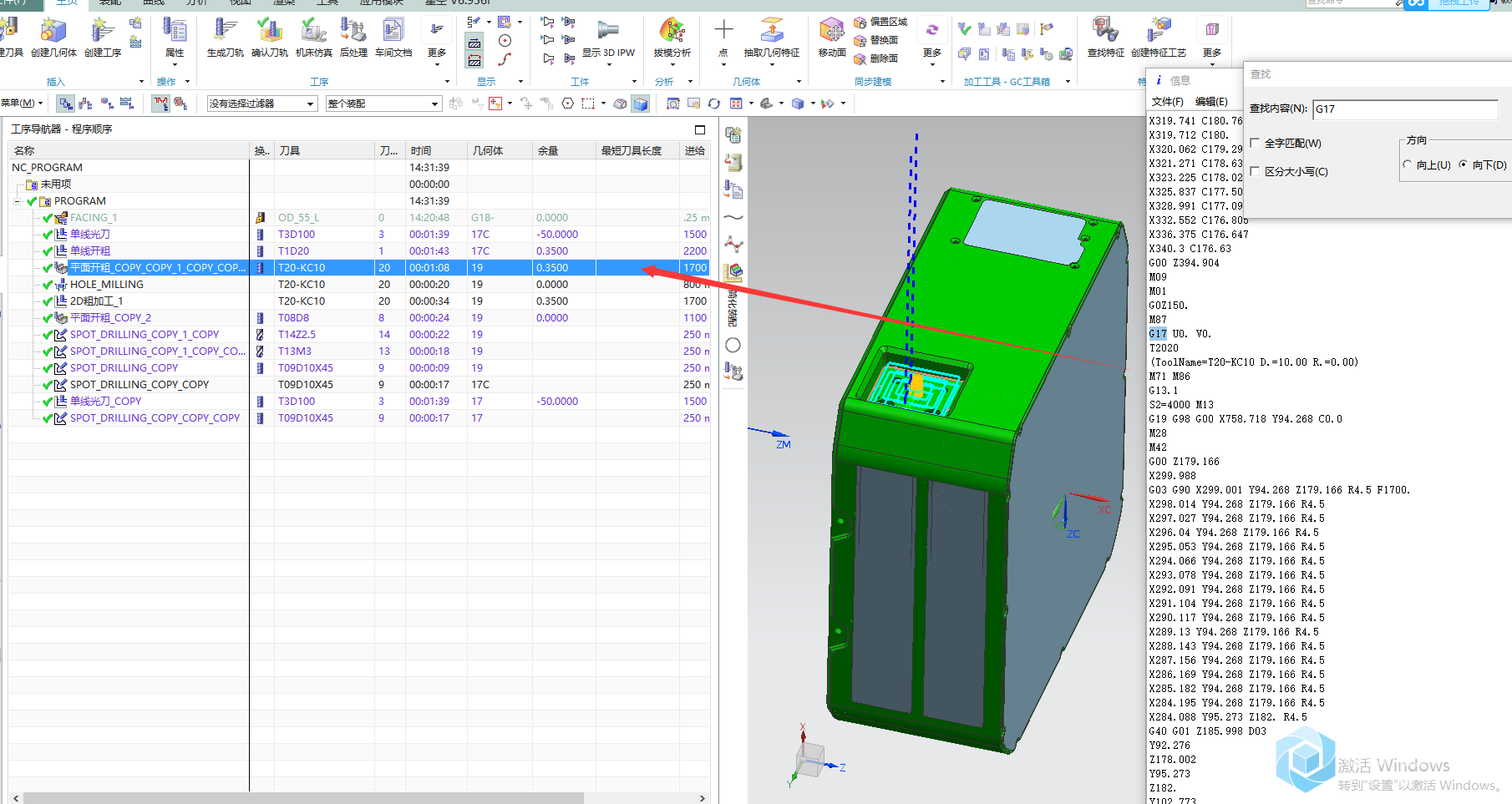Click the 删除面 (Delete Face) button
Viewport: 1512px width, 804px height.
(x=876, y=58)
